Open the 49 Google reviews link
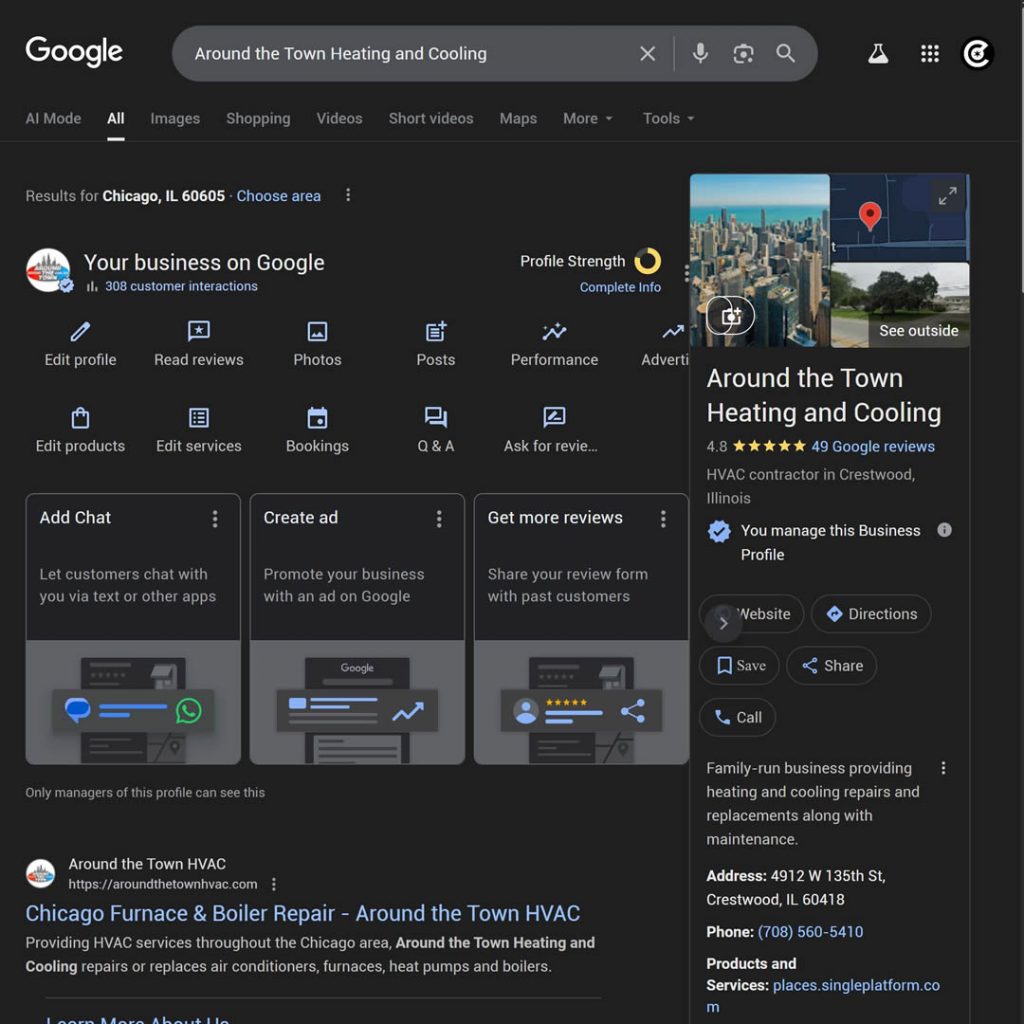The image size is (1024, 1024). coord(872,446)
